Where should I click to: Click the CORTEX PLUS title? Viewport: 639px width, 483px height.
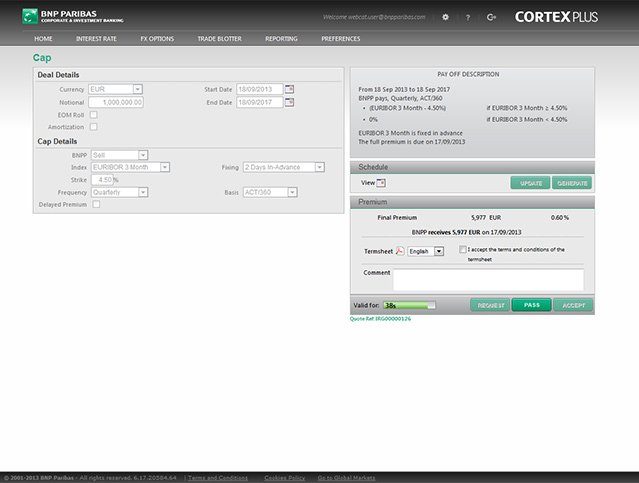click(556, 17)
